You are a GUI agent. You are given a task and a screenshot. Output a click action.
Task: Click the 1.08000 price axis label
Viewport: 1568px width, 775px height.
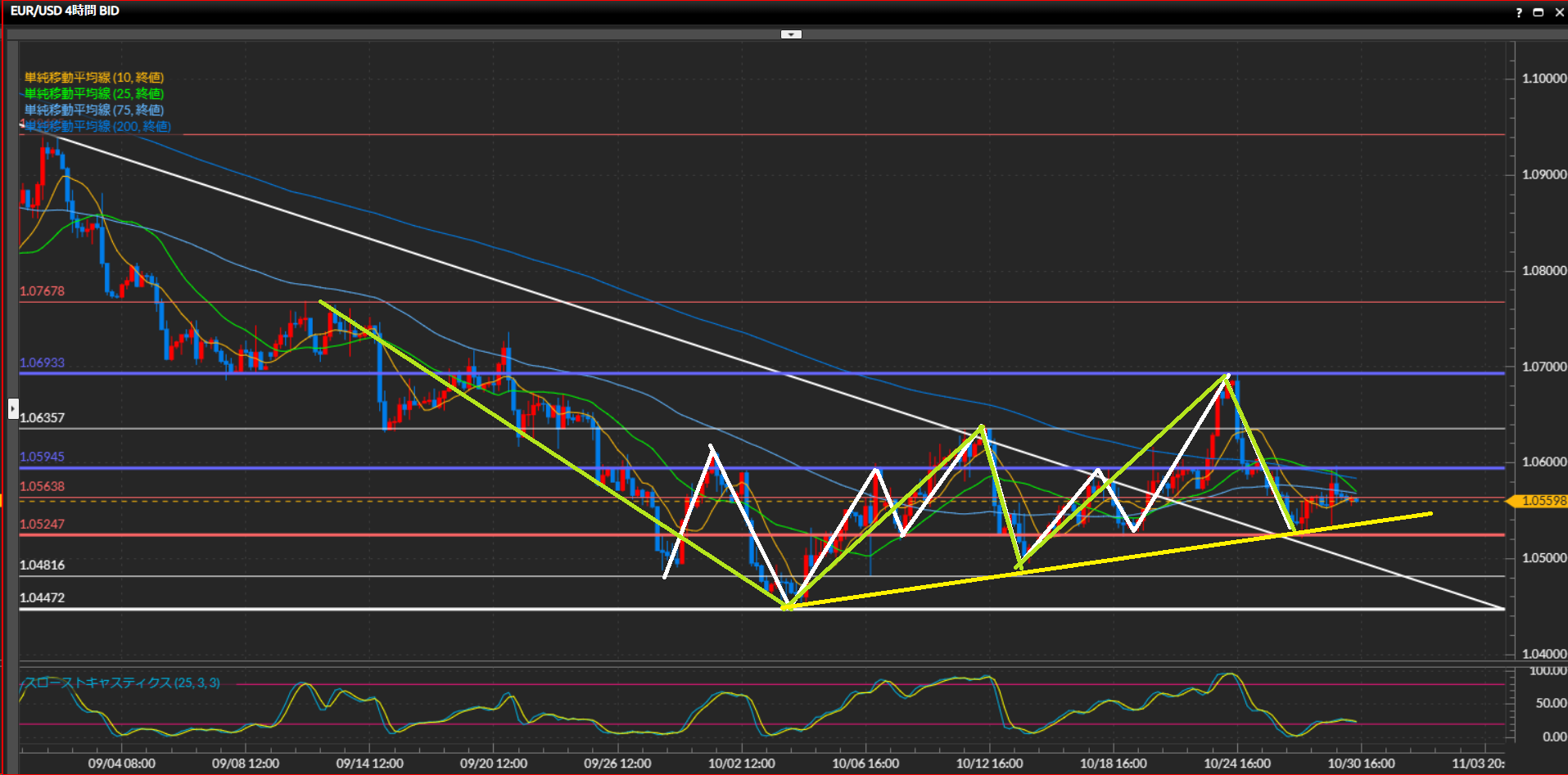[1543, 271]
